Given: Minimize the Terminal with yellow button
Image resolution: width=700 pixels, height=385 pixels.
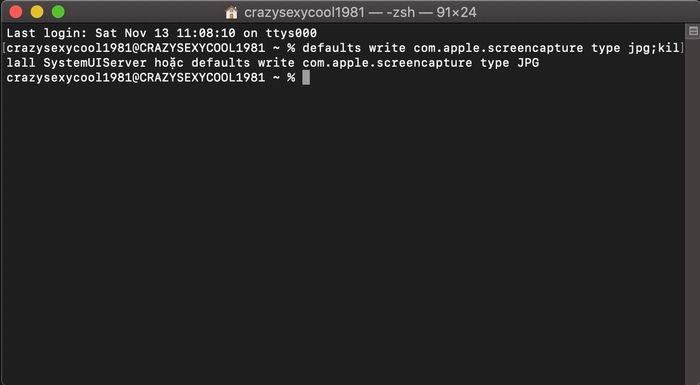Looking at the screenshot, I should click(x=37, y=12).
